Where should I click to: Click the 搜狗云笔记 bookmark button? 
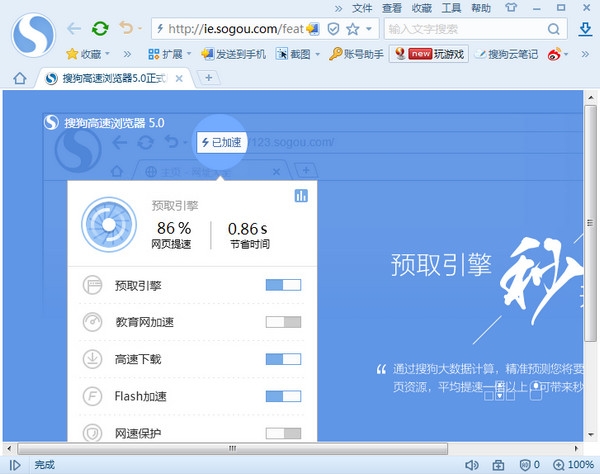coord(506,53)
